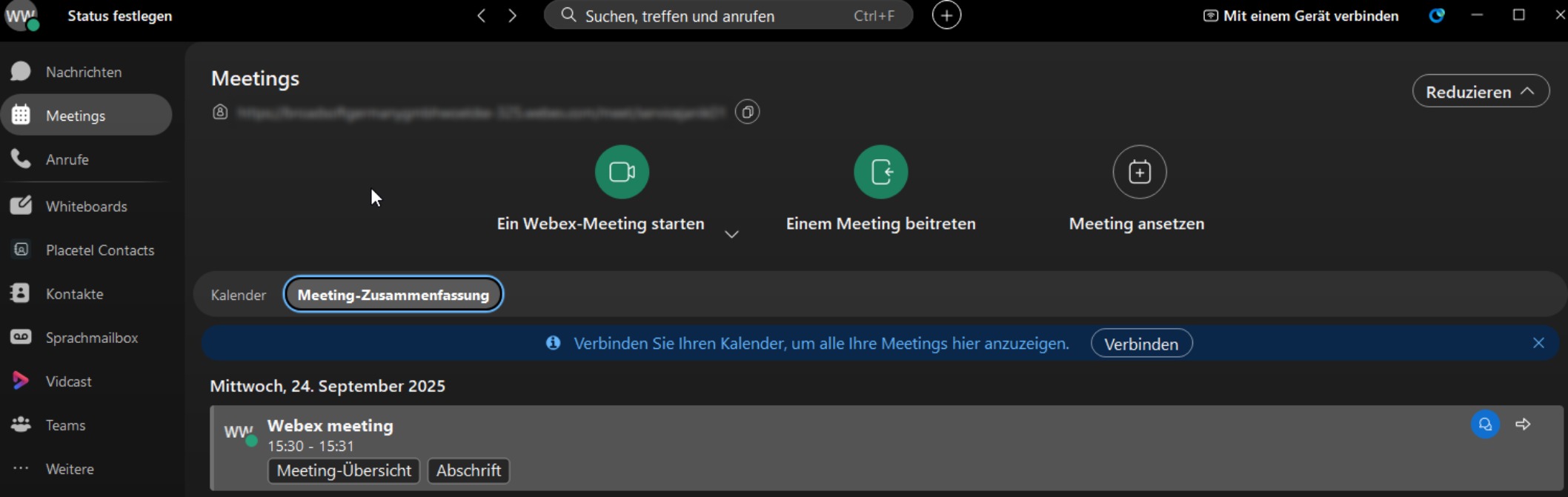Click the Einem Meeting beitreten icon
This screenshot has width=1568, height=497.
click(880, 172)
